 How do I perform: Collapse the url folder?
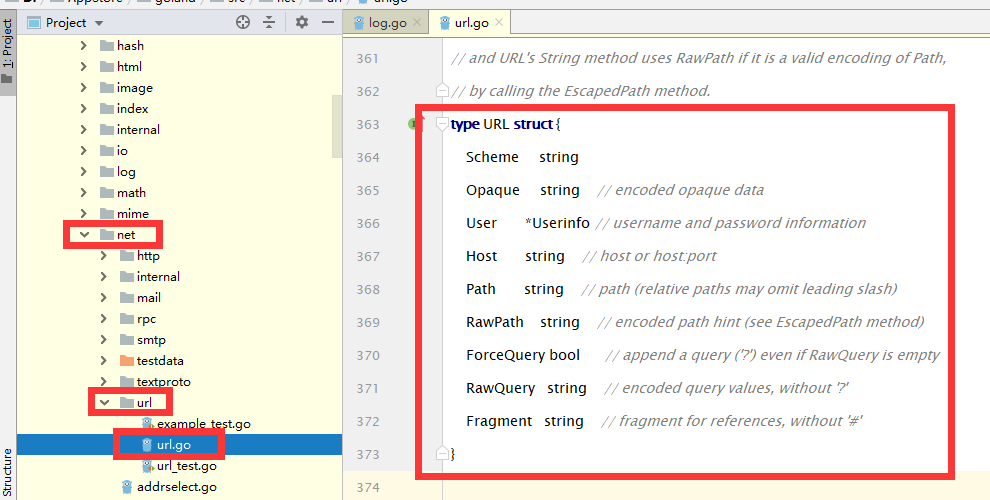(104, 403)
